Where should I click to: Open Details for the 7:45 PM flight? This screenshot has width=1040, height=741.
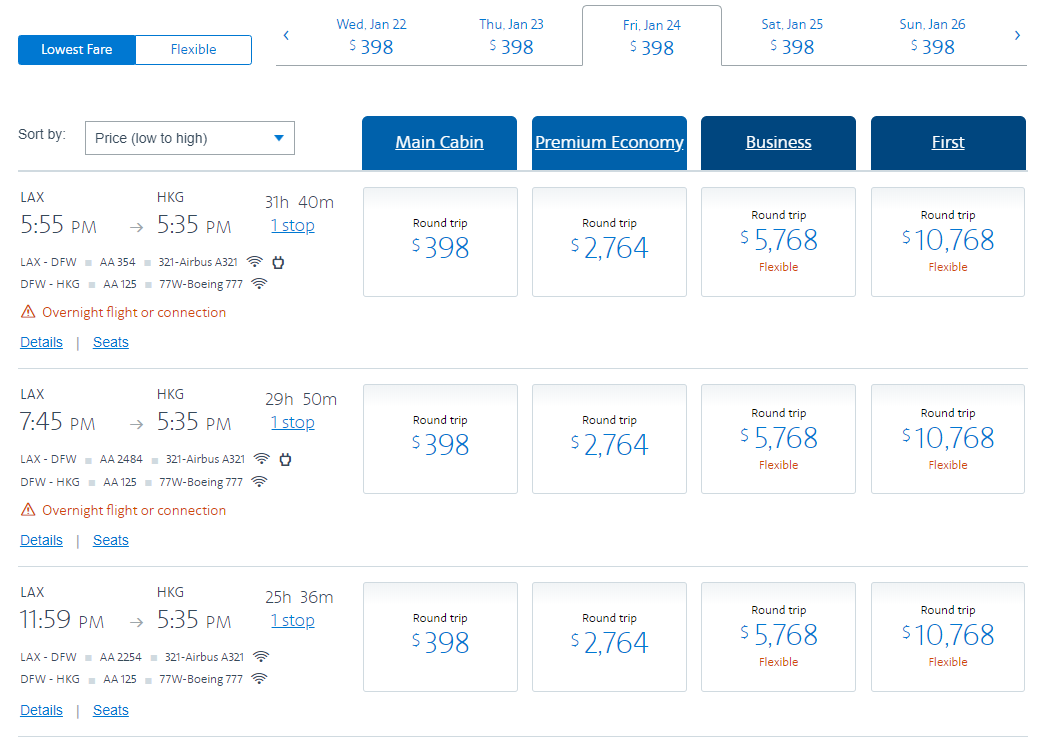click(x=41, y=540)
